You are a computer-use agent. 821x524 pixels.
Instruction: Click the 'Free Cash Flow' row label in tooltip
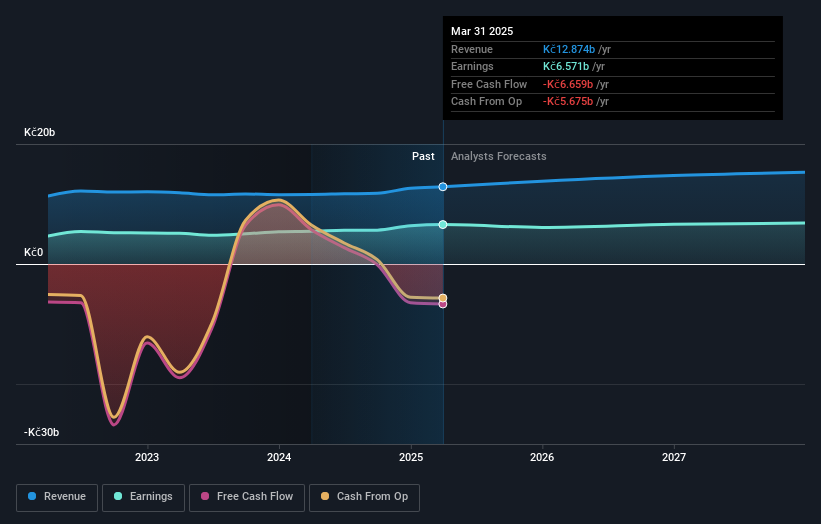[489, 84]
